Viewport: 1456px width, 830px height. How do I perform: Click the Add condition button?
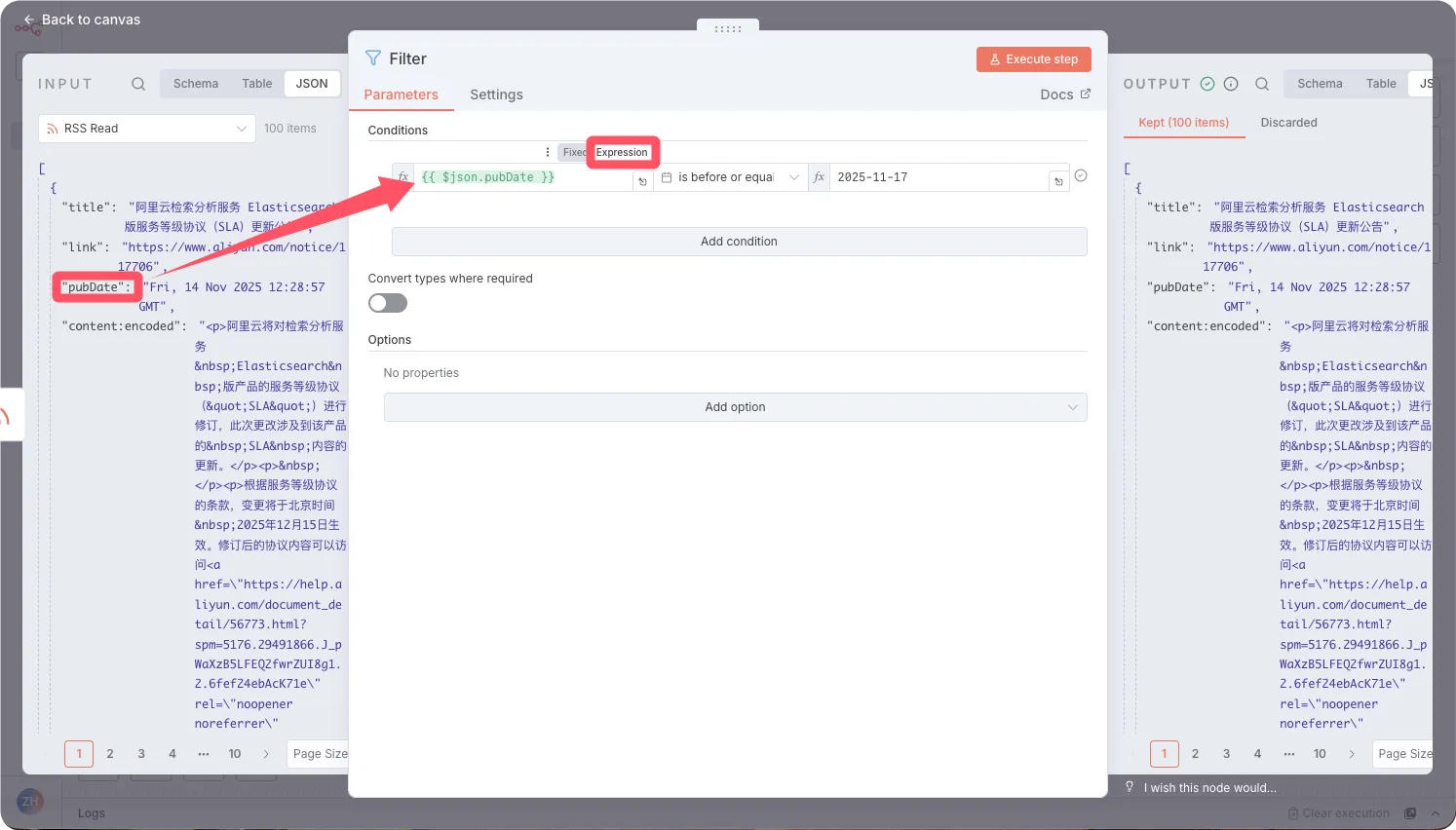pyautogui.click(x=739, y=242)
